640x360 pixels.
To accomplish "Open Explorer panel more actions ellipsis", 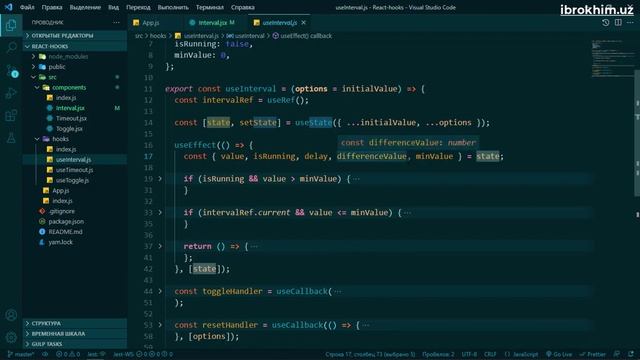I will 116,22.
